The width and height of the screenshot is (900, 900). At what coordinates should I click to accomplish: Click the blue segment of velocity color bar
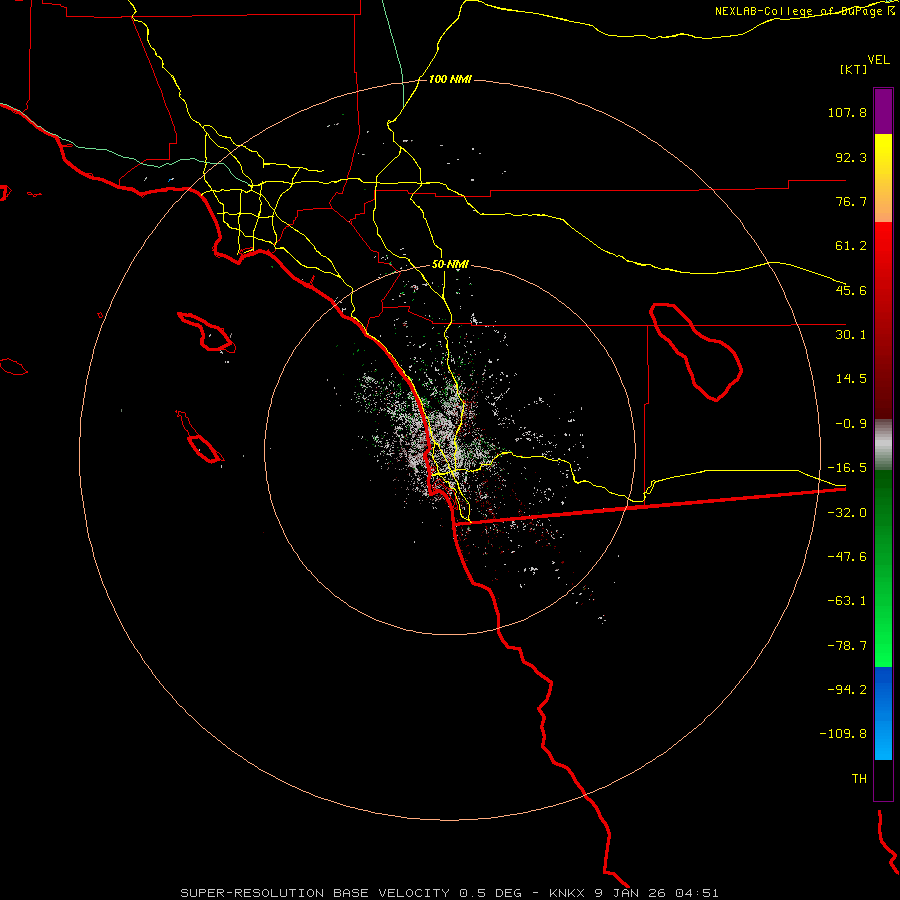(x=883, y=713)
